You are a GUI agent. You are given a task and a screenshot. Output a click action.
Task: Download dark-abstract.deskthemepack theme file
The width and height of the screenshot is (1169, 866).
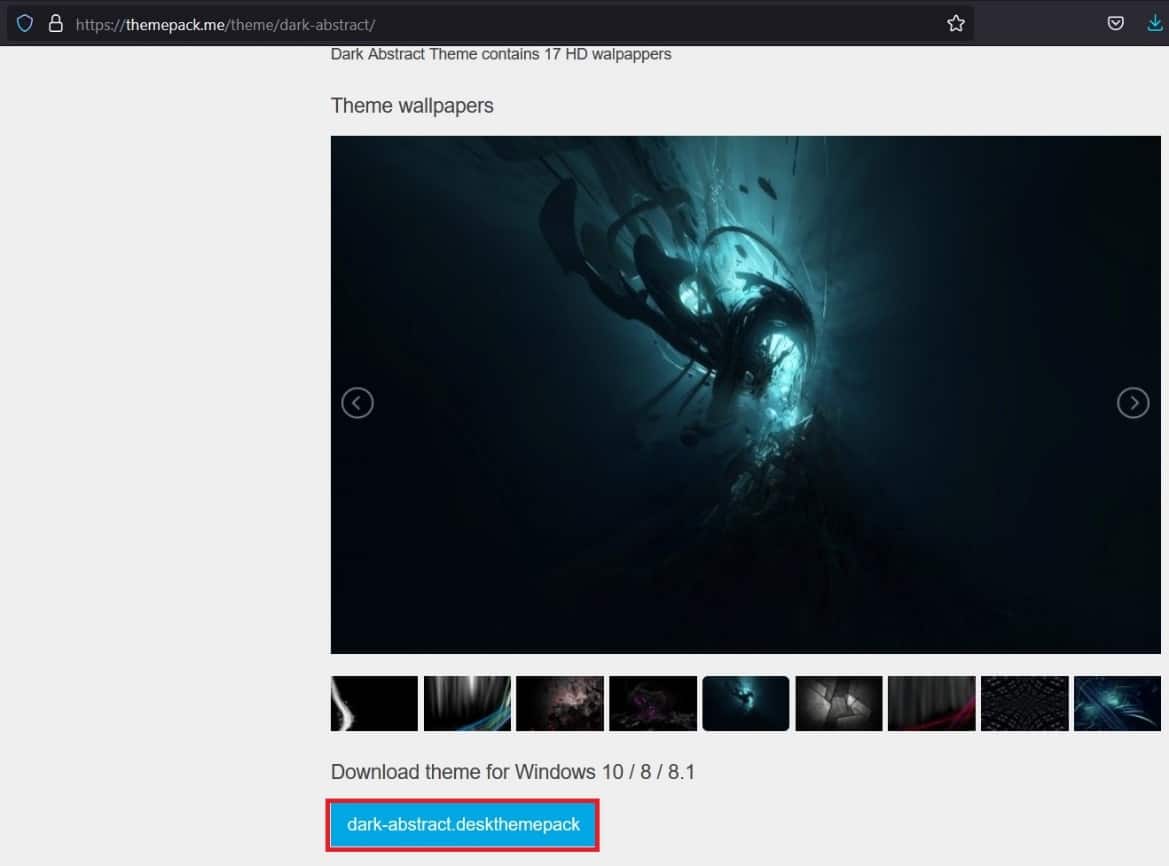(462, 824)
